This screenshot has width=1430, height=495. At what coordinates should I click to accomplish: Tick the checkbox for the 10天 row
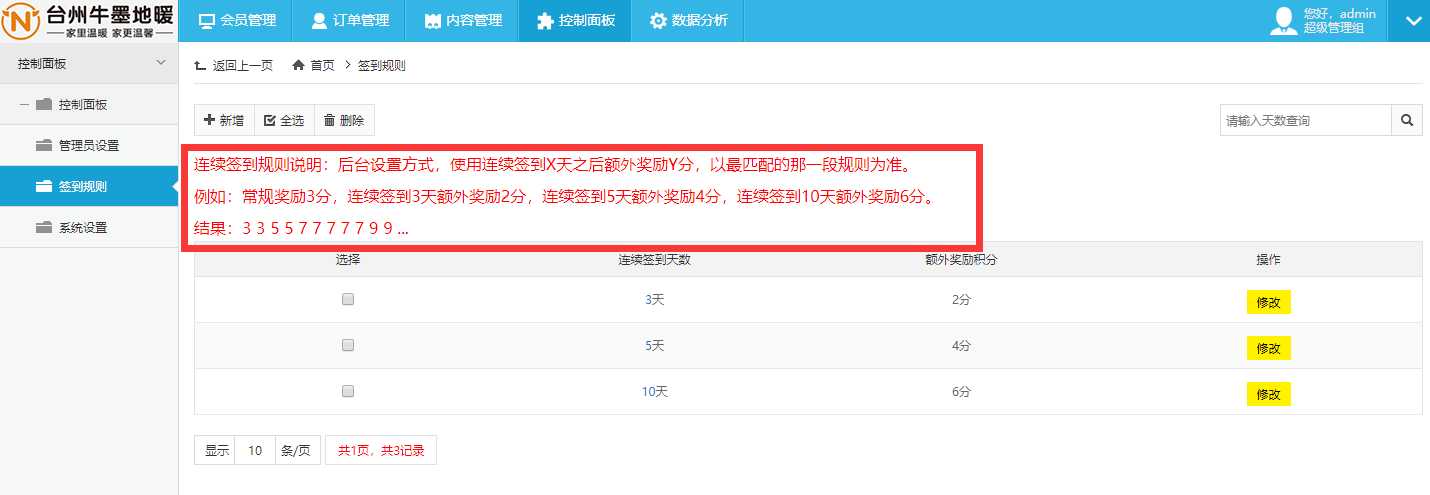[x=348, y=391]
